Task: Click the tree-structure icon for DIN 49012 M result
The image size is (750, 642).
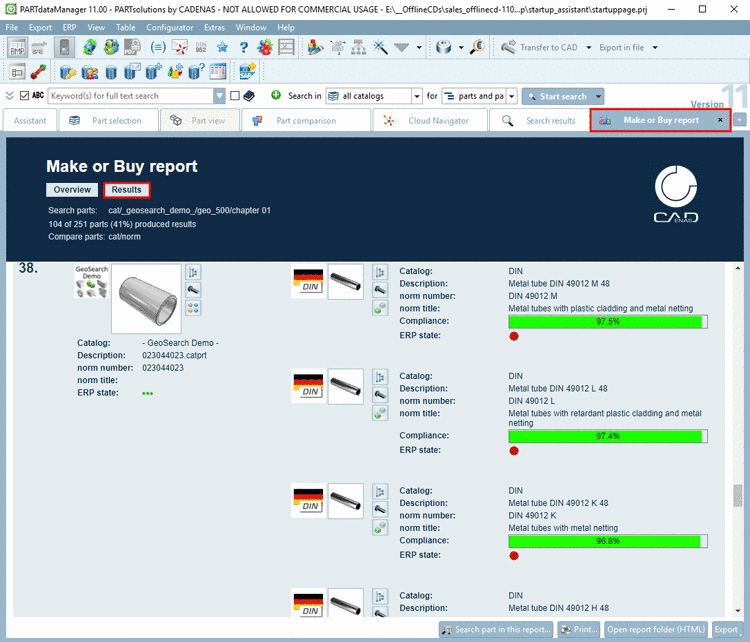Action: coord(380,272)
